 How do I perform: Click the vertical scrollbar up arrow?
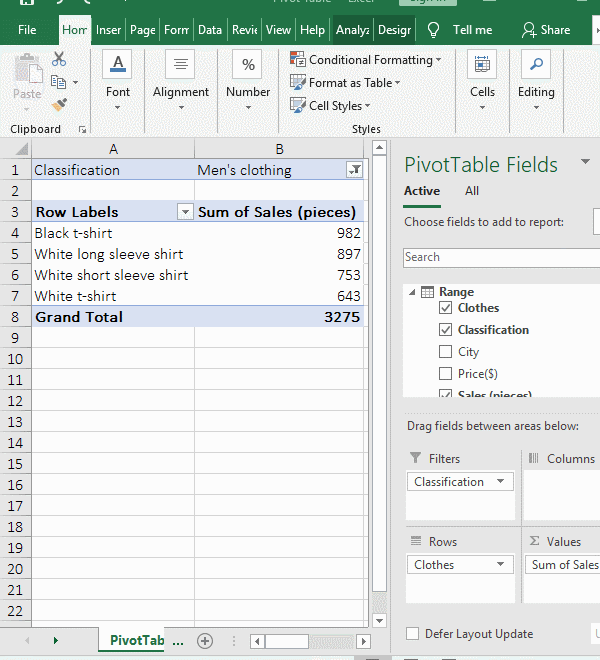379,147
